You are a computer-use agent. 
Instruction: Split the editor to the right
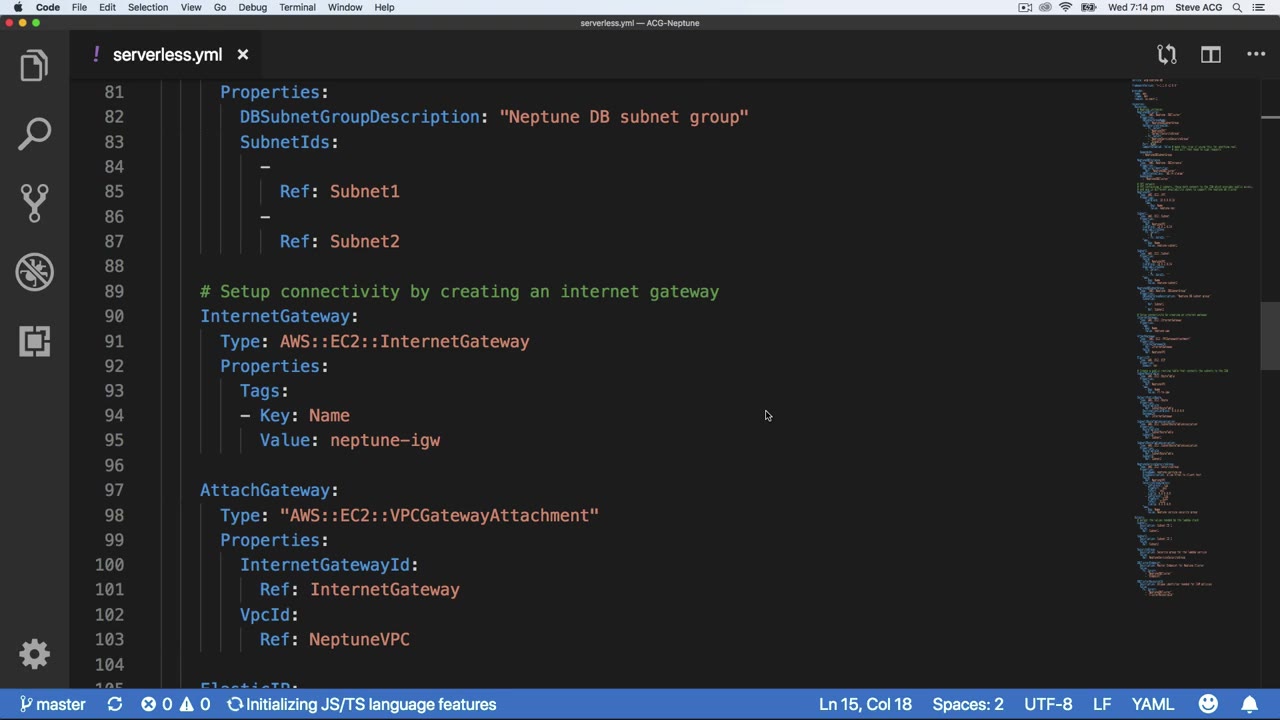1211,55
